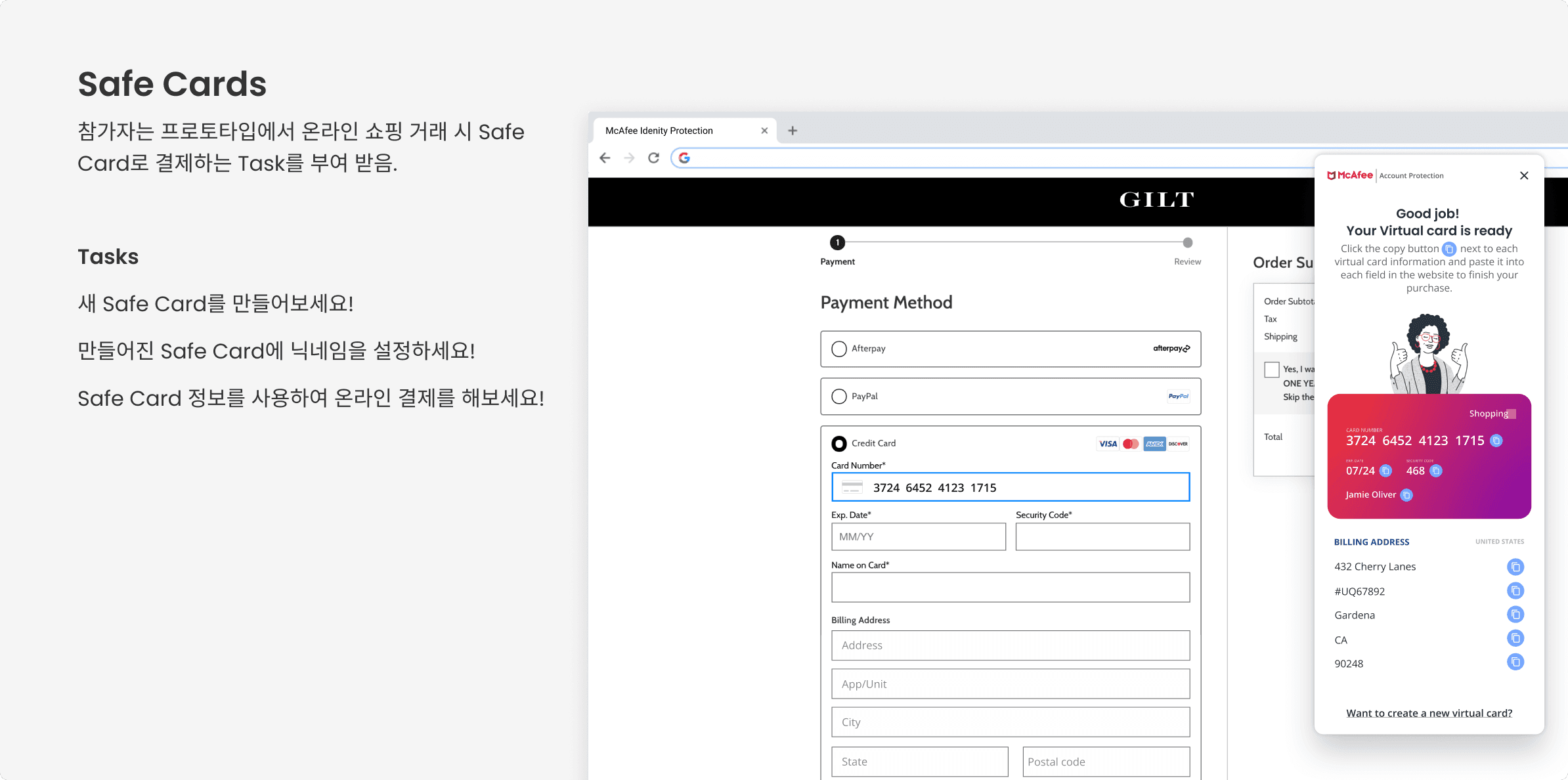Switch to the McAfee Idenity Protection tab
This screenshot has width=1568, height=780.
685,131
